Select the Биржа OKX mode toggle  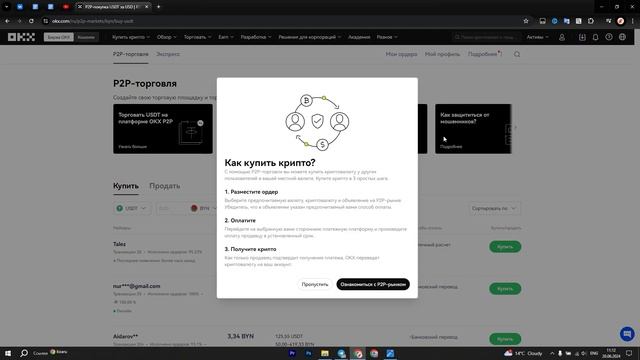point(59,37)
